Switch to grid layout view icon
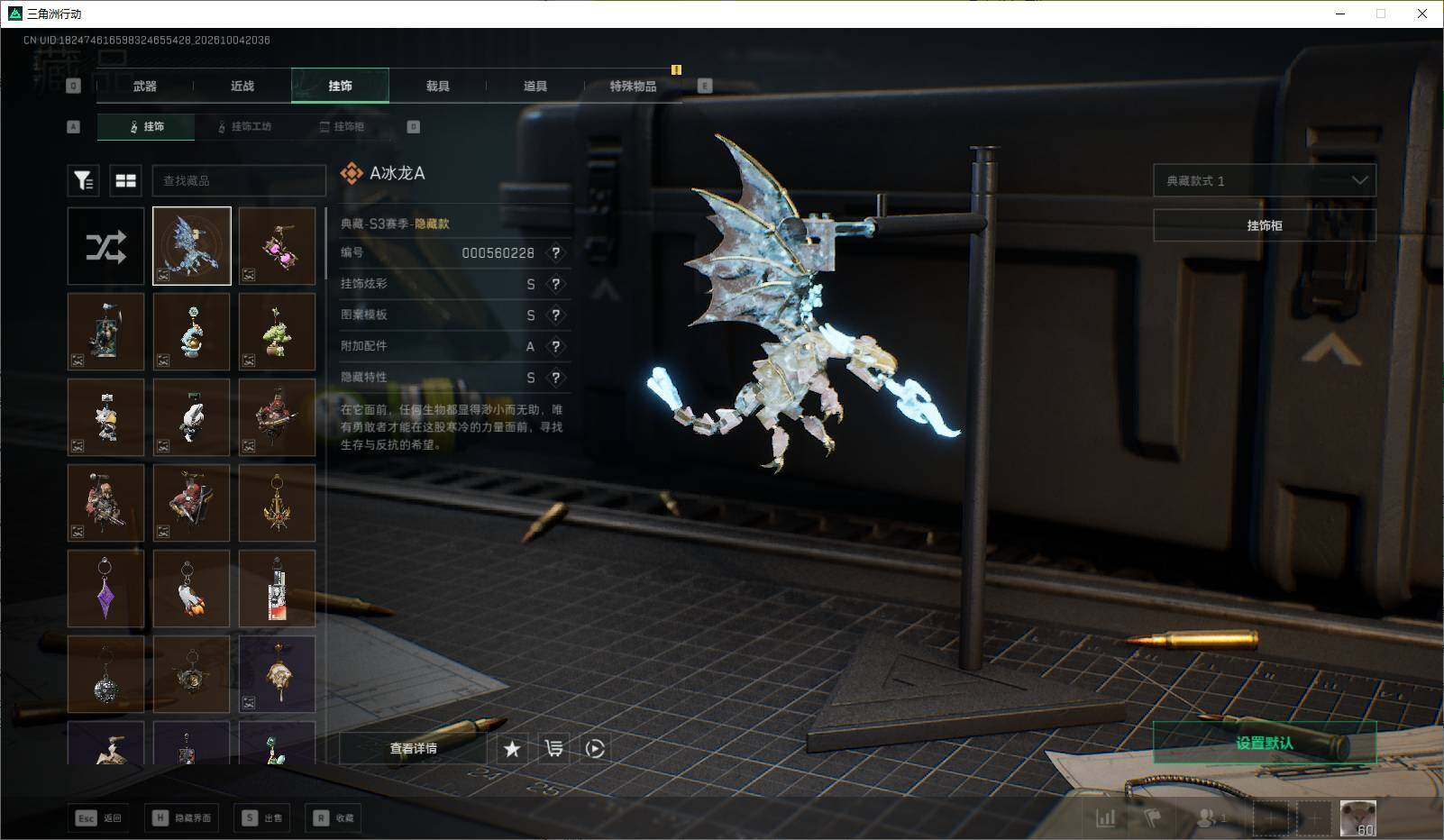Screen dimensions: 1444x840 126,181
